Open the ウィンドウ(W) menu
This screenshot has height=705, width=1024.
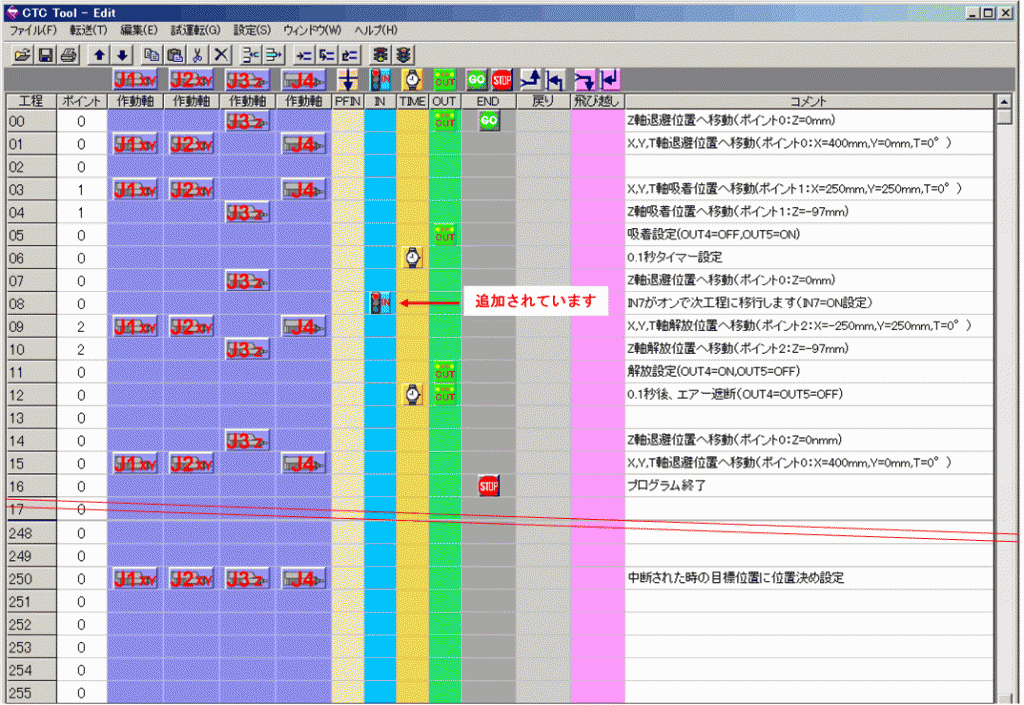point(312,30)
